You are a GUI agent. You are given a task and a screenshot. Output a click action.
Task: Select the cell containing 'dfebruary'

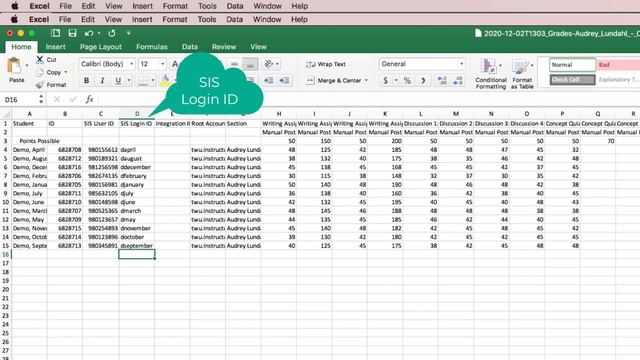tap(137, 176)
